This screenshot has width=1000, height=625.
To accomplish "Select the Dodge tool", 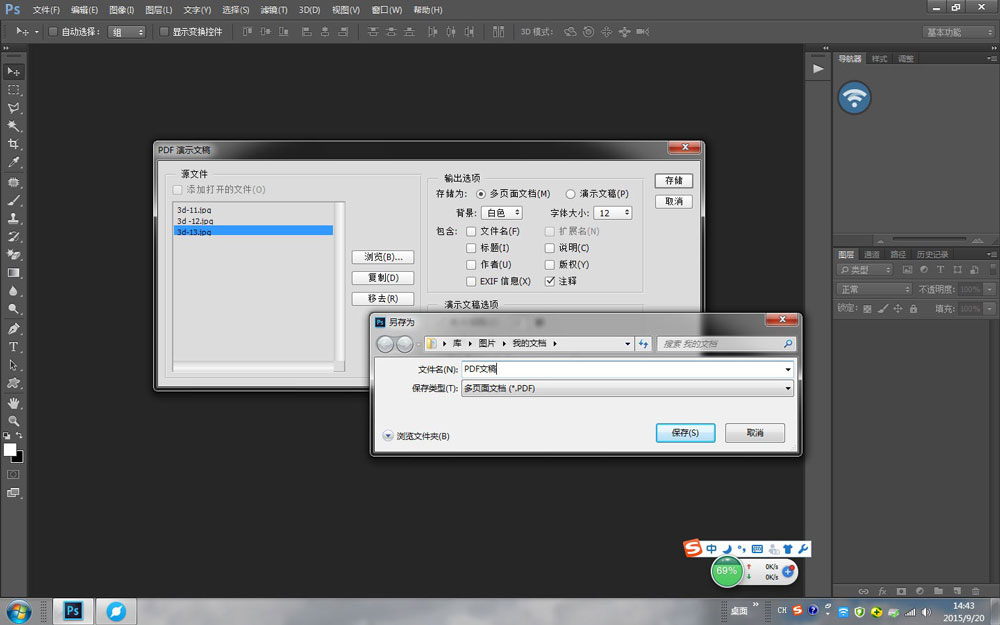I will 13,309.
